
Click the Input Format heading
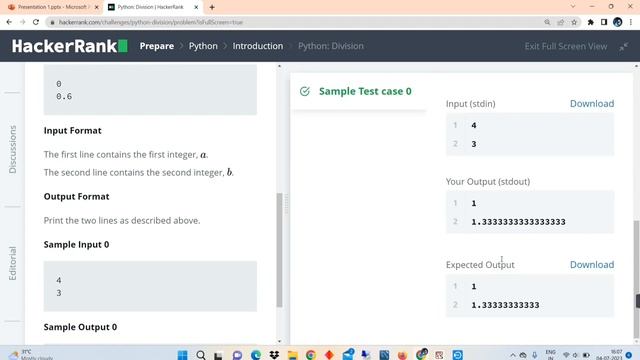tap(73, 131)
